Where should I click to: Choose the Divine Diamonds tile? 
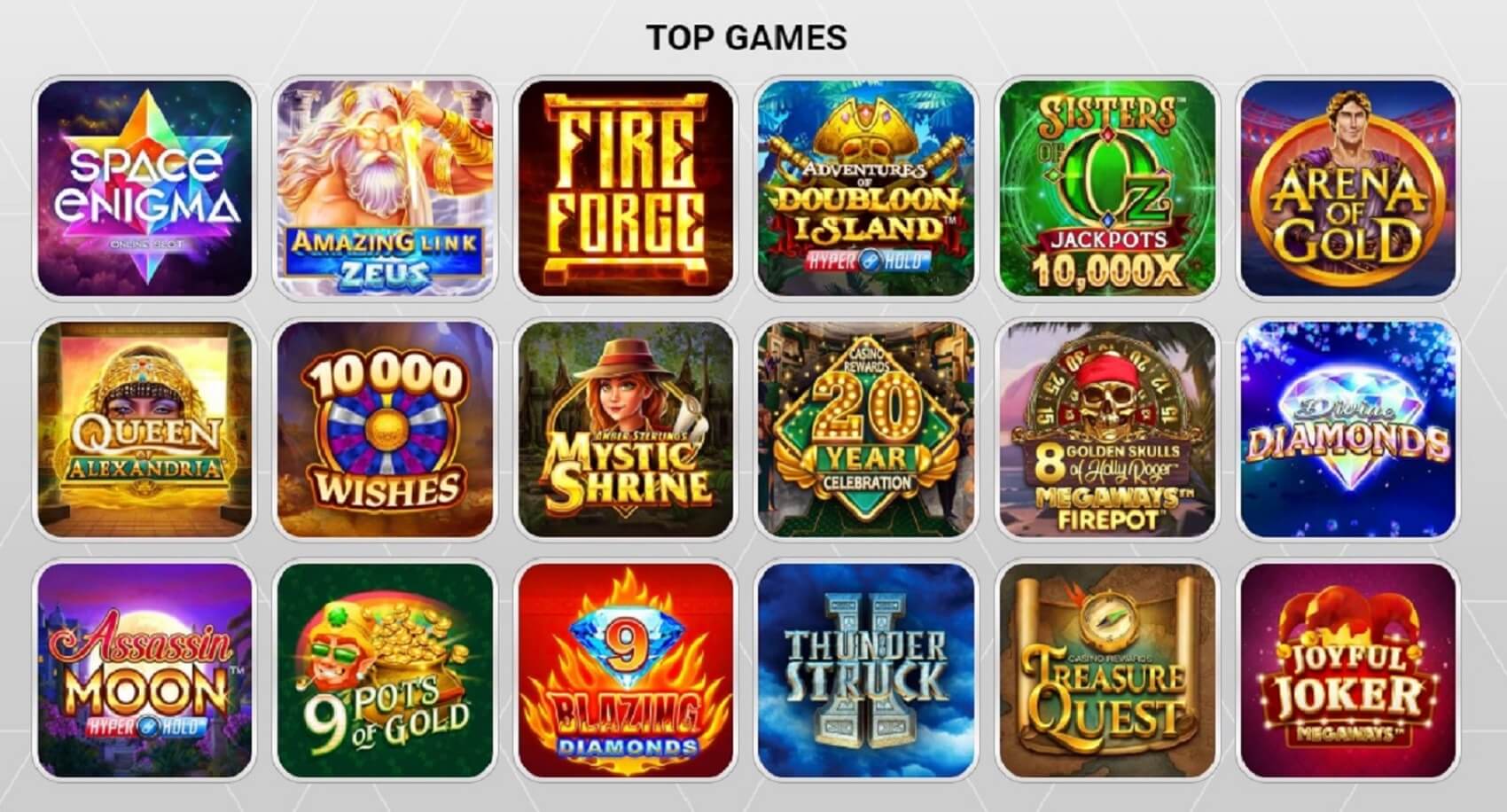click(1348, 429)
